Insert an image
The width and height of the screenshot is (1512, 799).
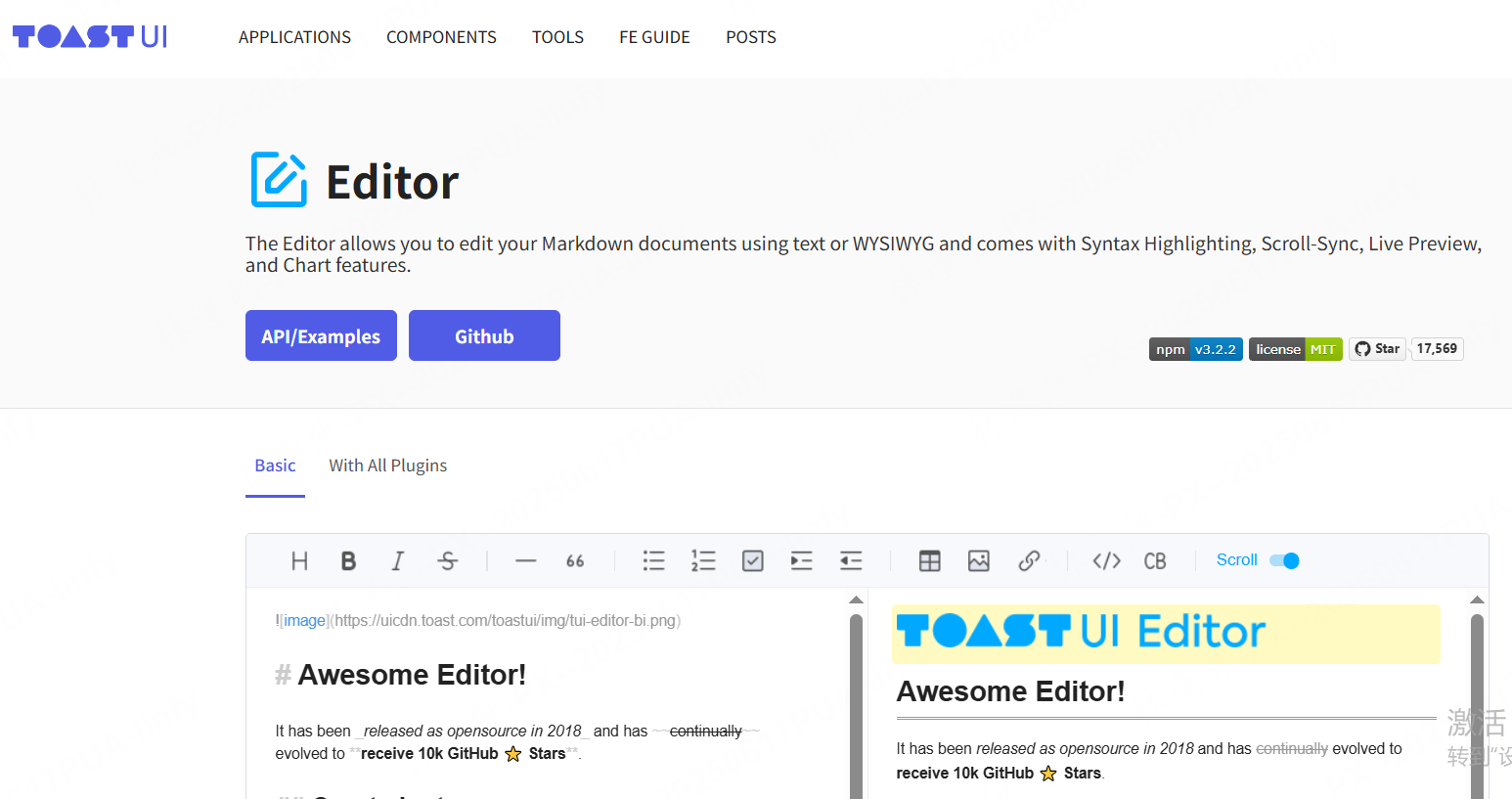(979, 560)
